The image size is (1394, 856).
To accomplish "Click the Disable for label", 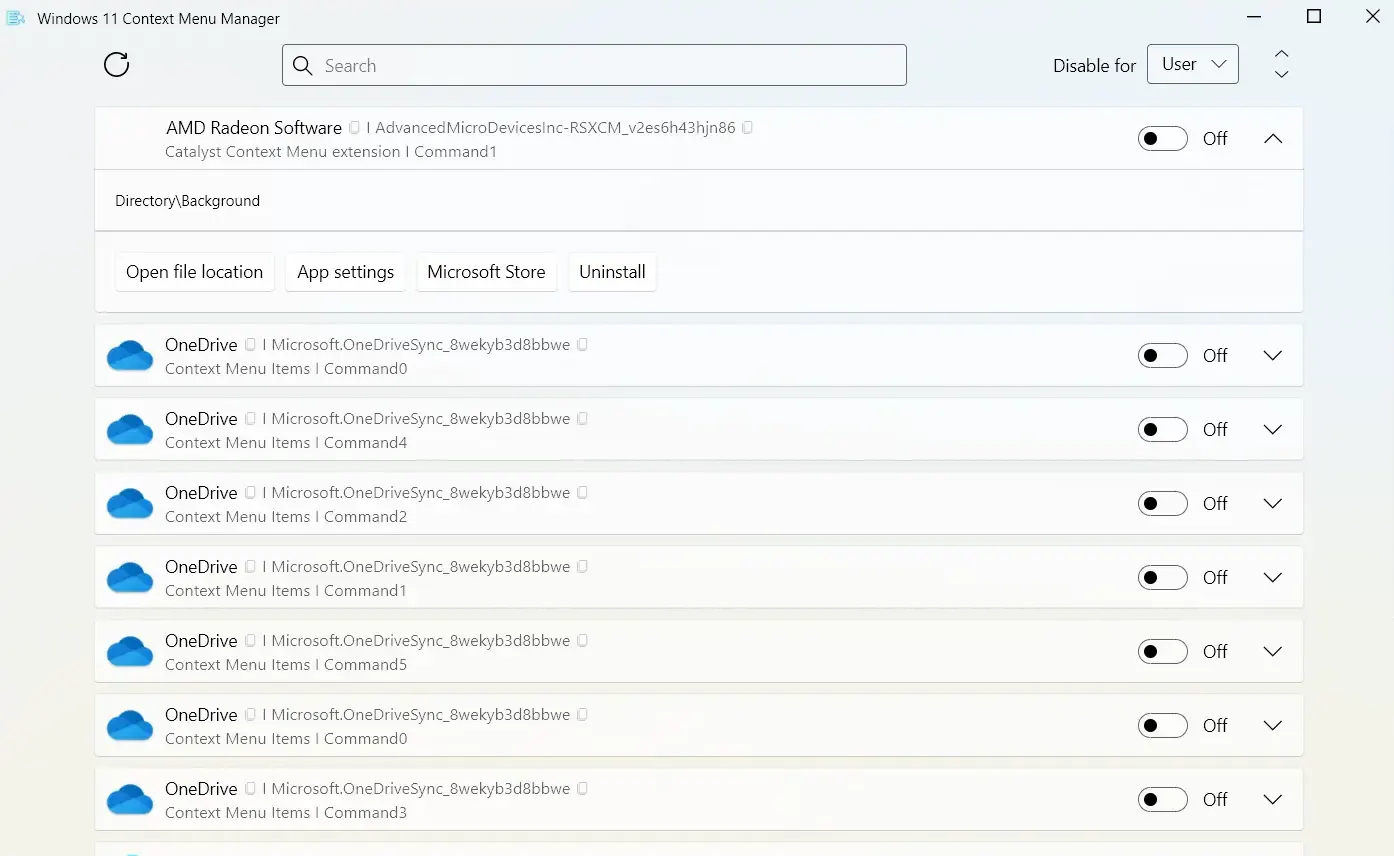I will pos(1094,66).
